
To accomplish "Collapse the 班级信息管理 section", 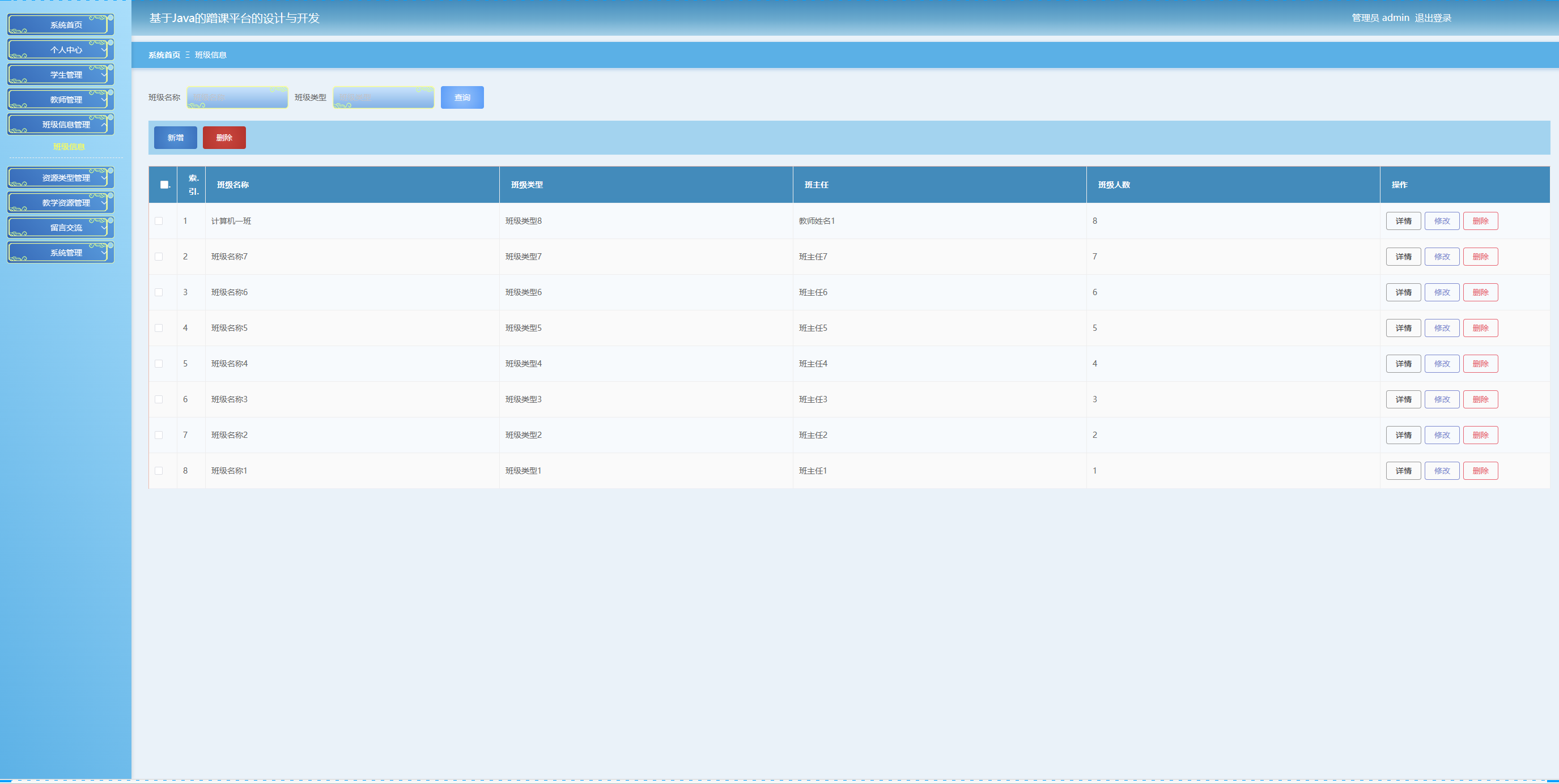I will pyautogui.click(x=104, y=125).
